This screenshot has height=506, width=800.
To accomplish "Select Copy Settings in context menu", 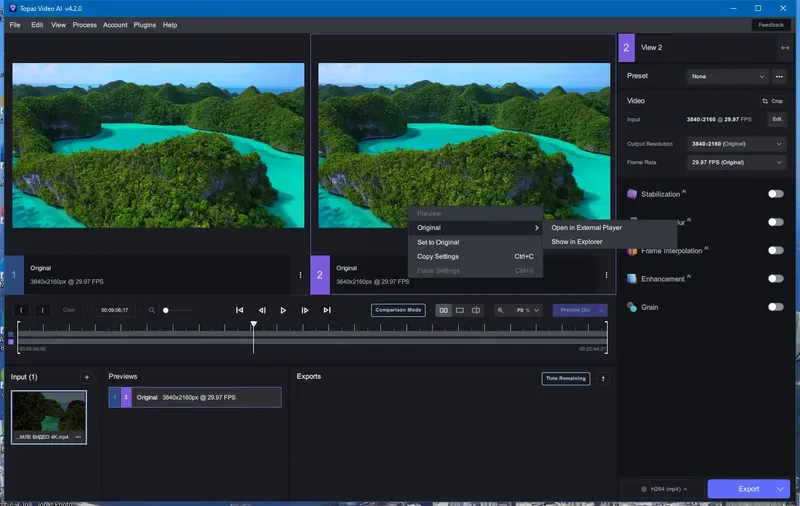I will pos(438,256).
